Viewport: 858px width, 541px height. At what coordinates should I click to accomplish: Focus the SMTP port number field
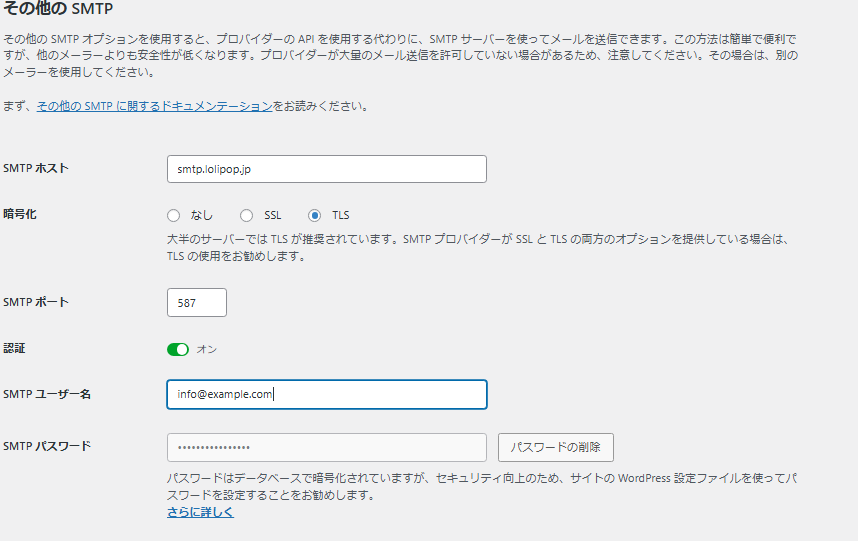click(197, 302)
